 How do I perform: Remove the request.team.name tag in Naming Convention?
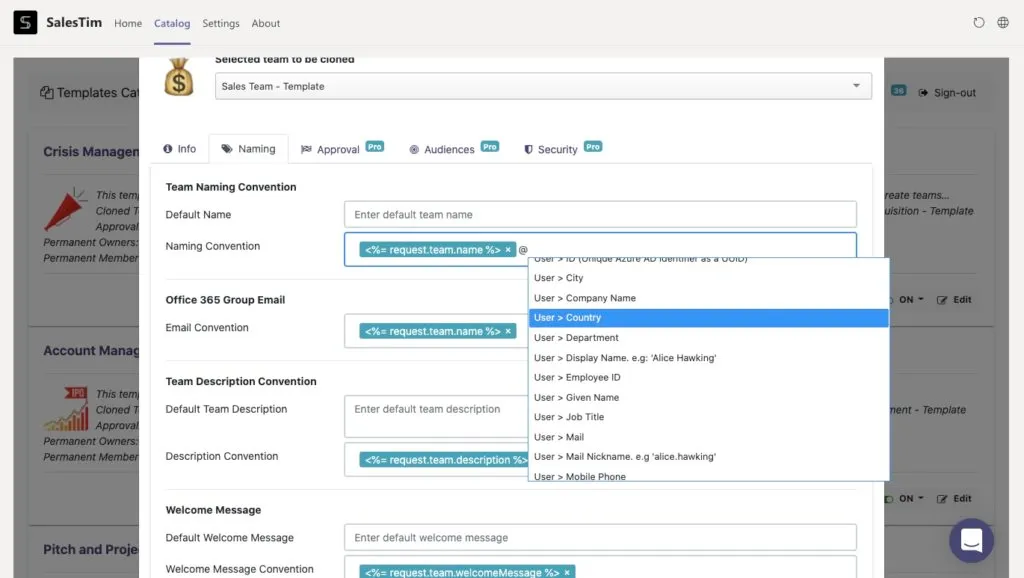[507, 249]
